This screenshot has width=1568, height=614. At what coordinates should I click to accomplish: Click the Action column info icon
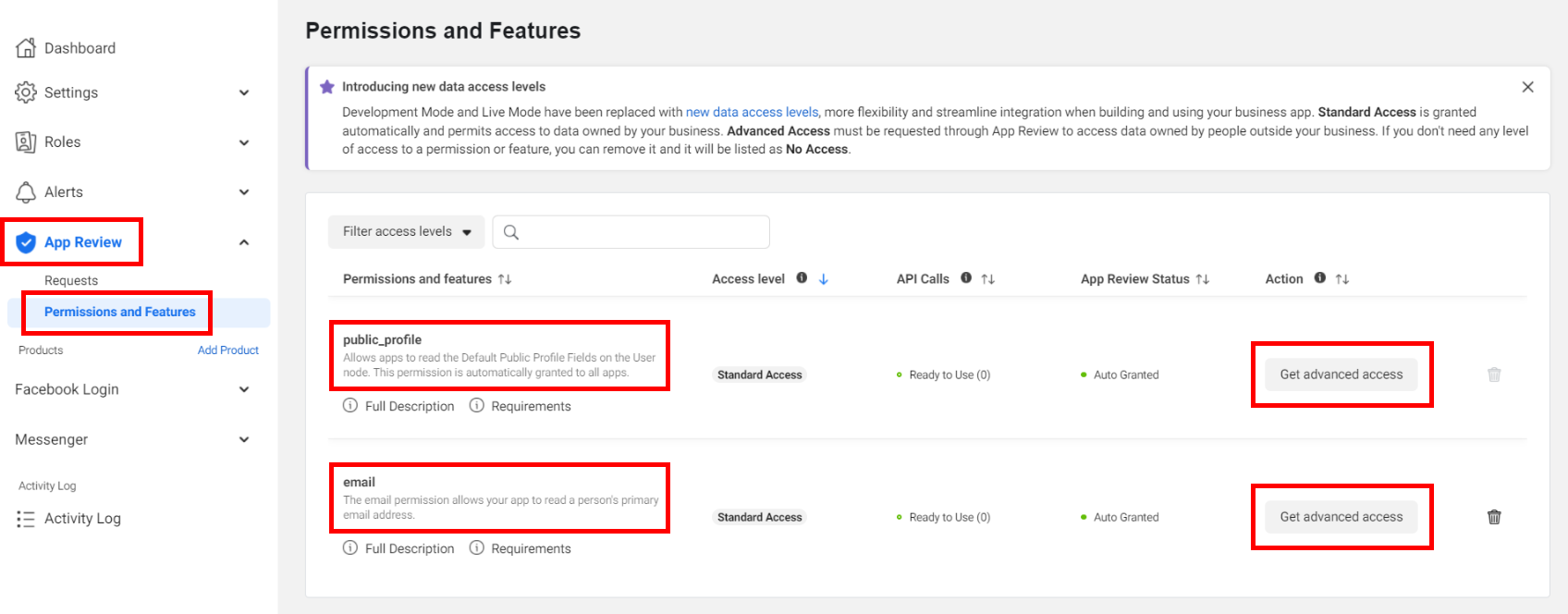pyautogui.click(x=1319, y=278)
